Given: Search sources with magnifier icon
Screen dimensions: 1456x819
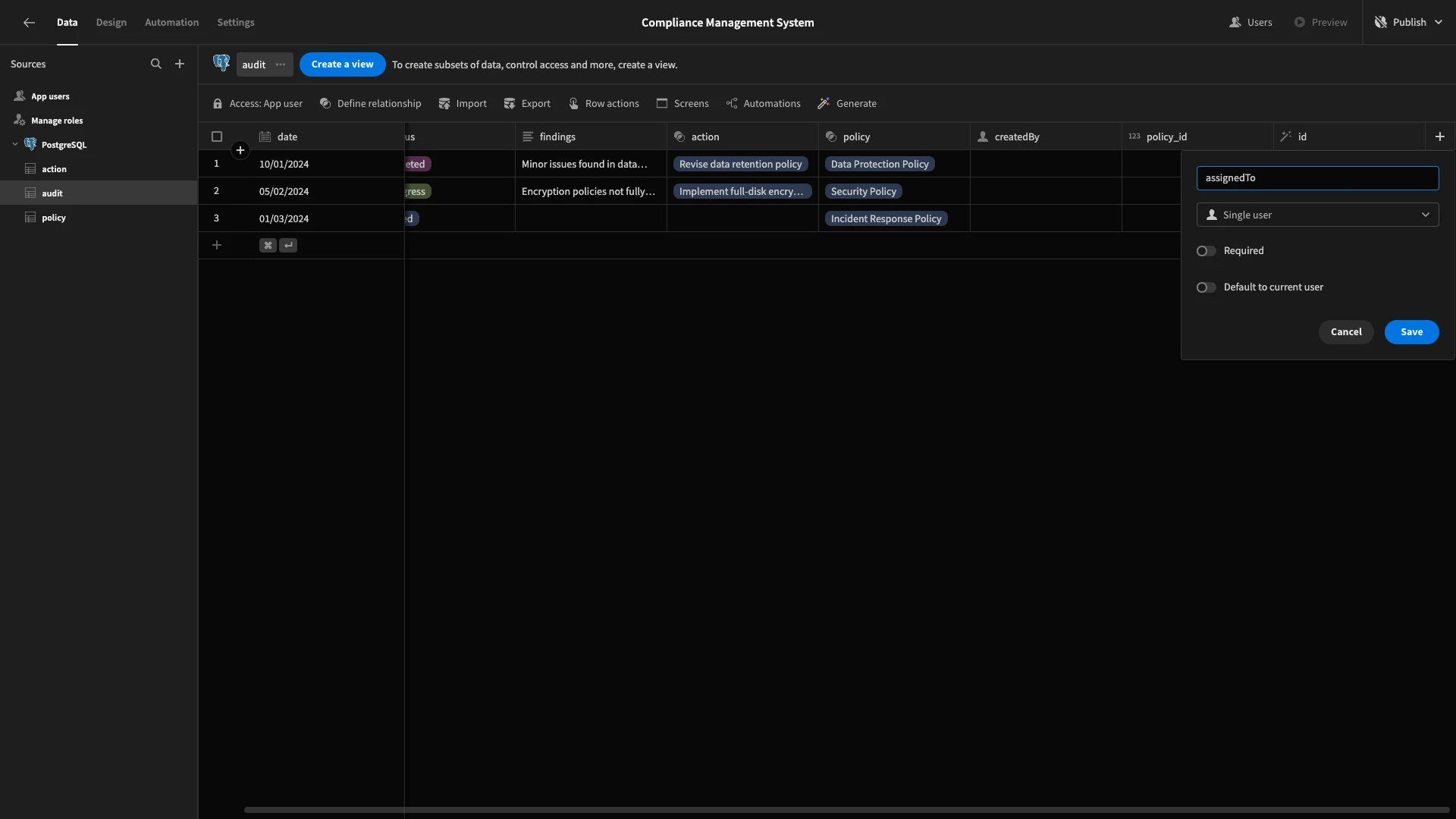Looking at the screenshot, I should pyautogui.click(x=156, y=64).
